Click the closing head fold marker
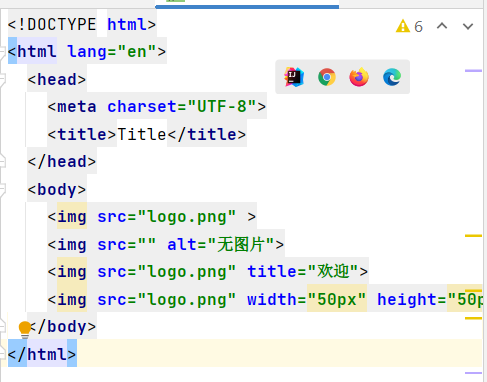 pos(2,162)
